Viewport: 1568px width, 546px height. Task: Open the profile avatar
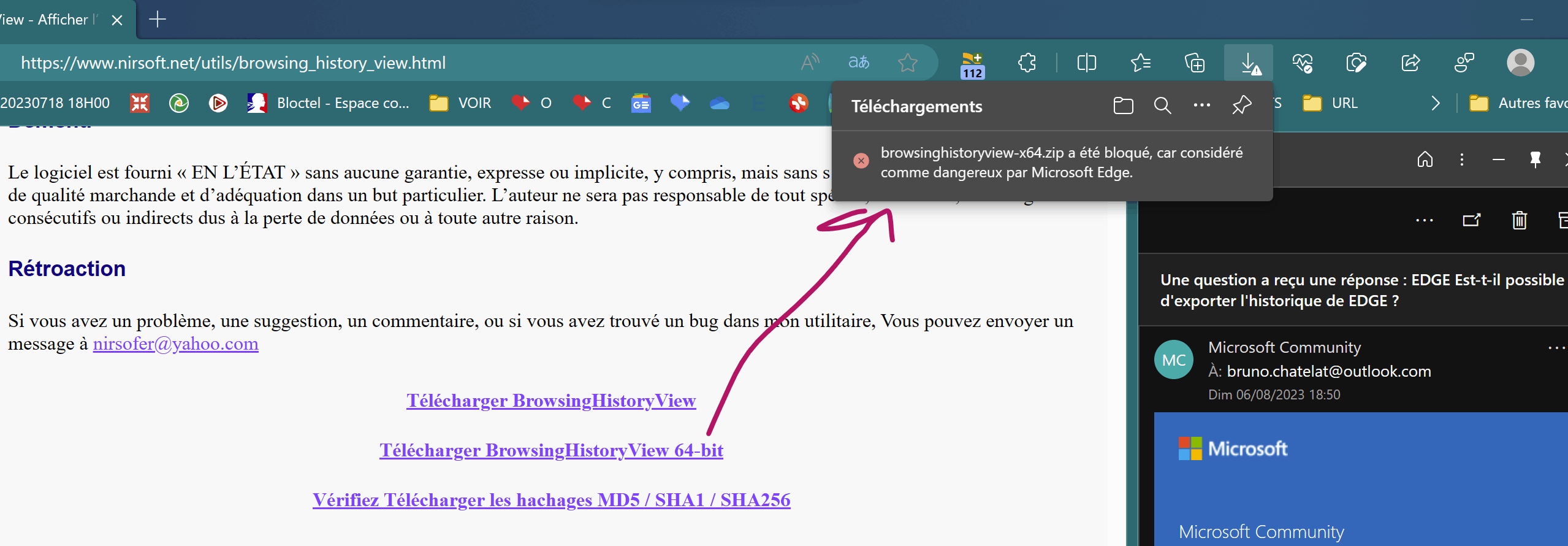(1520, 63)
